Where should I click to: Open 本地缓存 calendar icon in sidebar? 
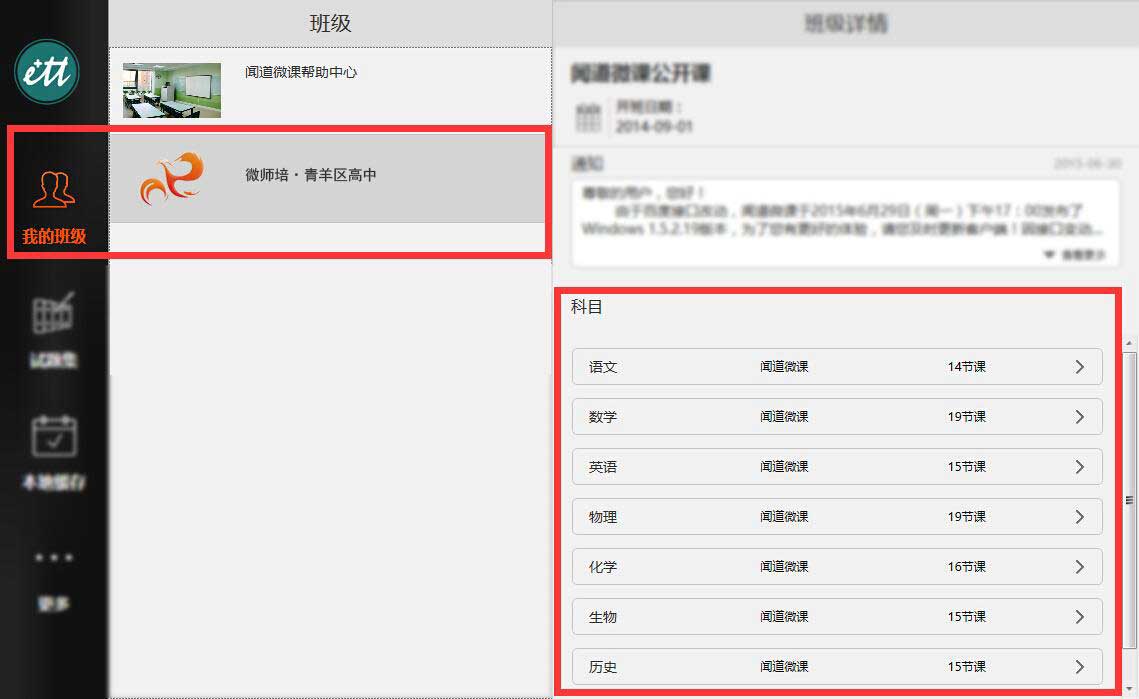click(54, 438)
